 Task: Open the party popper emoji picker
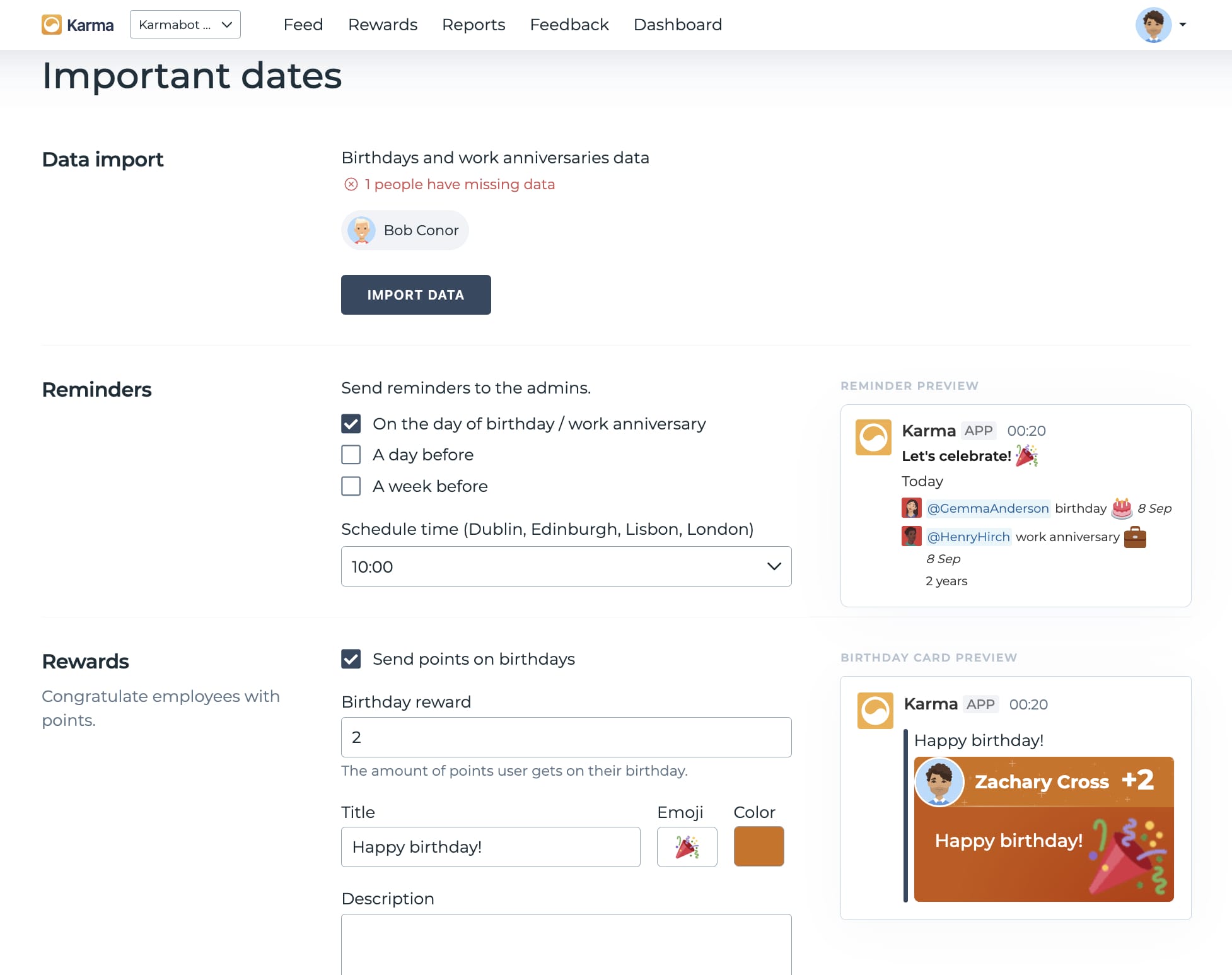pyautogui.click(x=687, y=847)
